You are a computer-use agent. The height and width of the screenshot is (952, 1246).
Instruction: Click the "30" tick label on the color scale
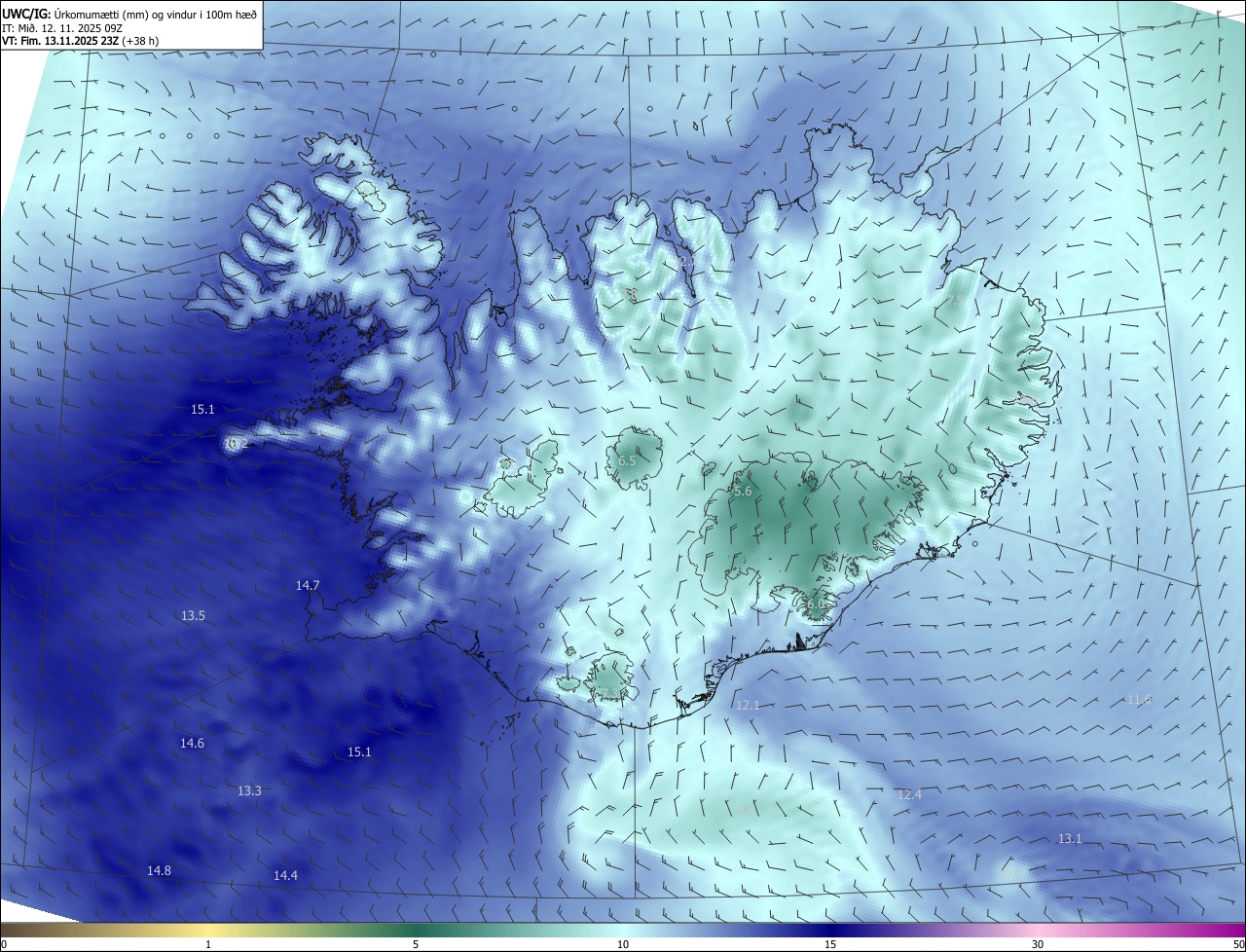[x=1038, y=944]
